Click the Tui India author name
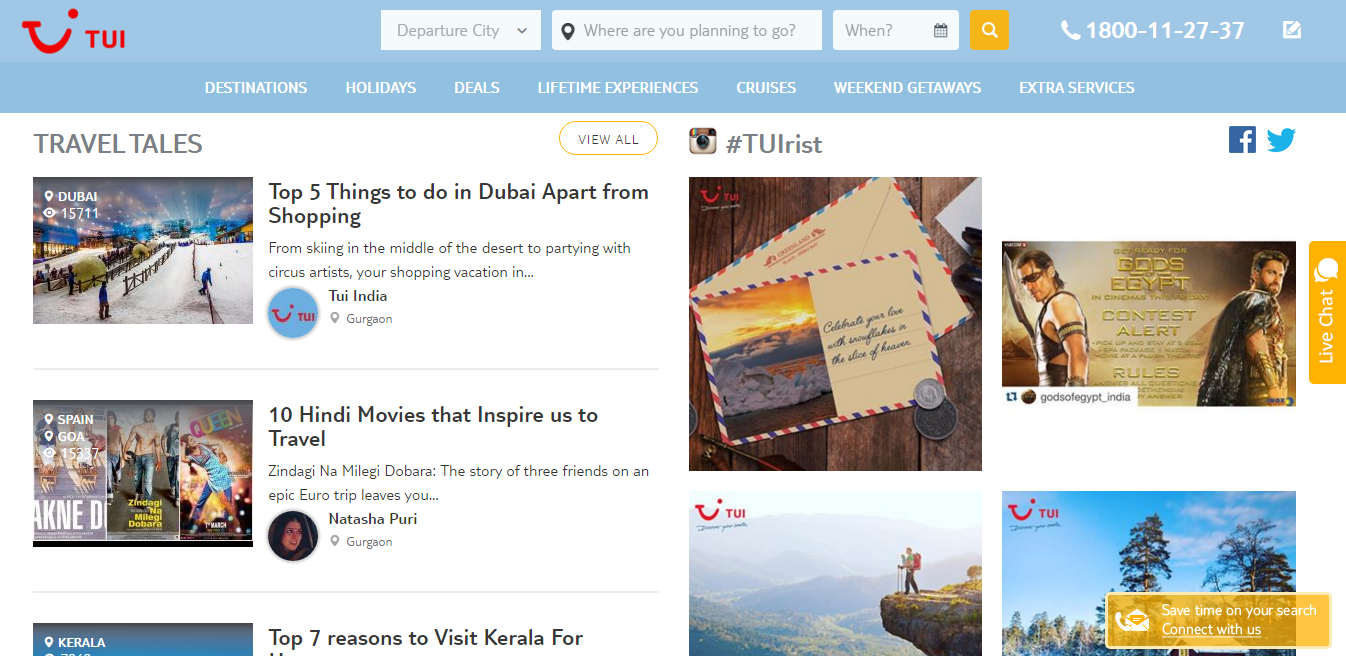1346x656 pixels. [358, 296]
